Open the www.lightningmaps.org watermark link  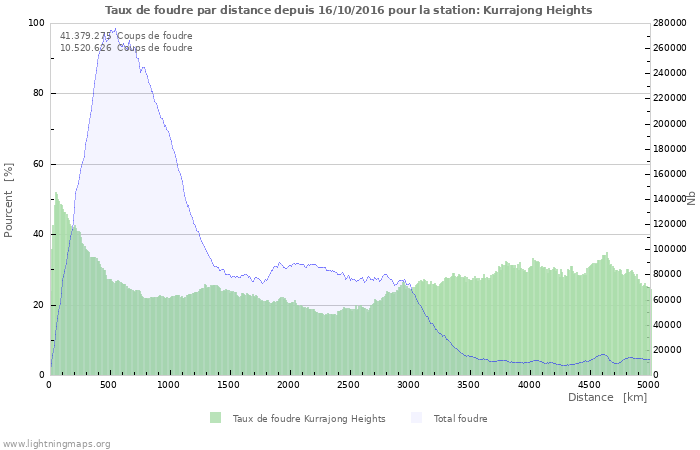tap(56, 443)
